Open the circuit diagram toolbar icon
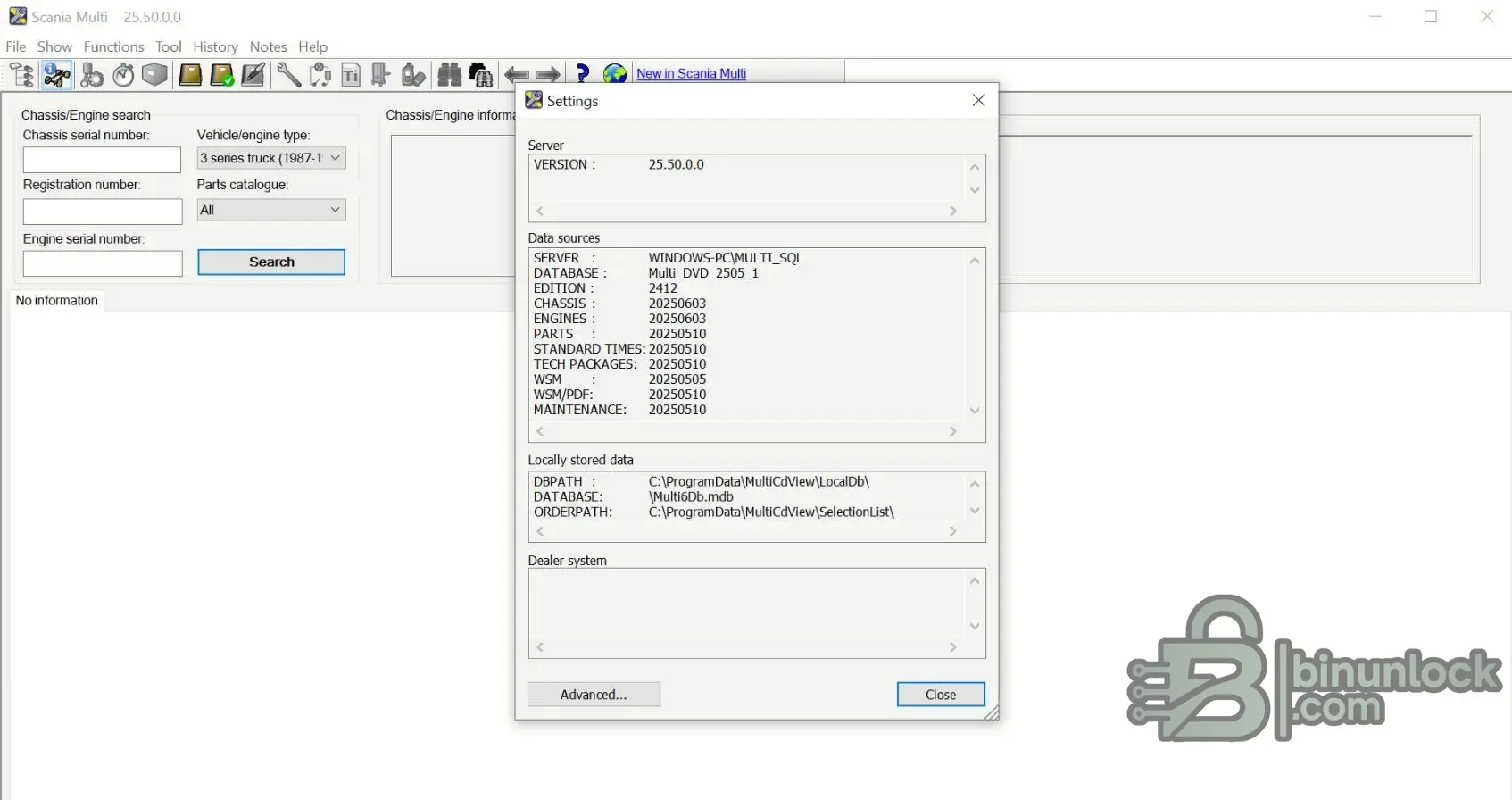1512x800 pixels. tap(320, 75)
